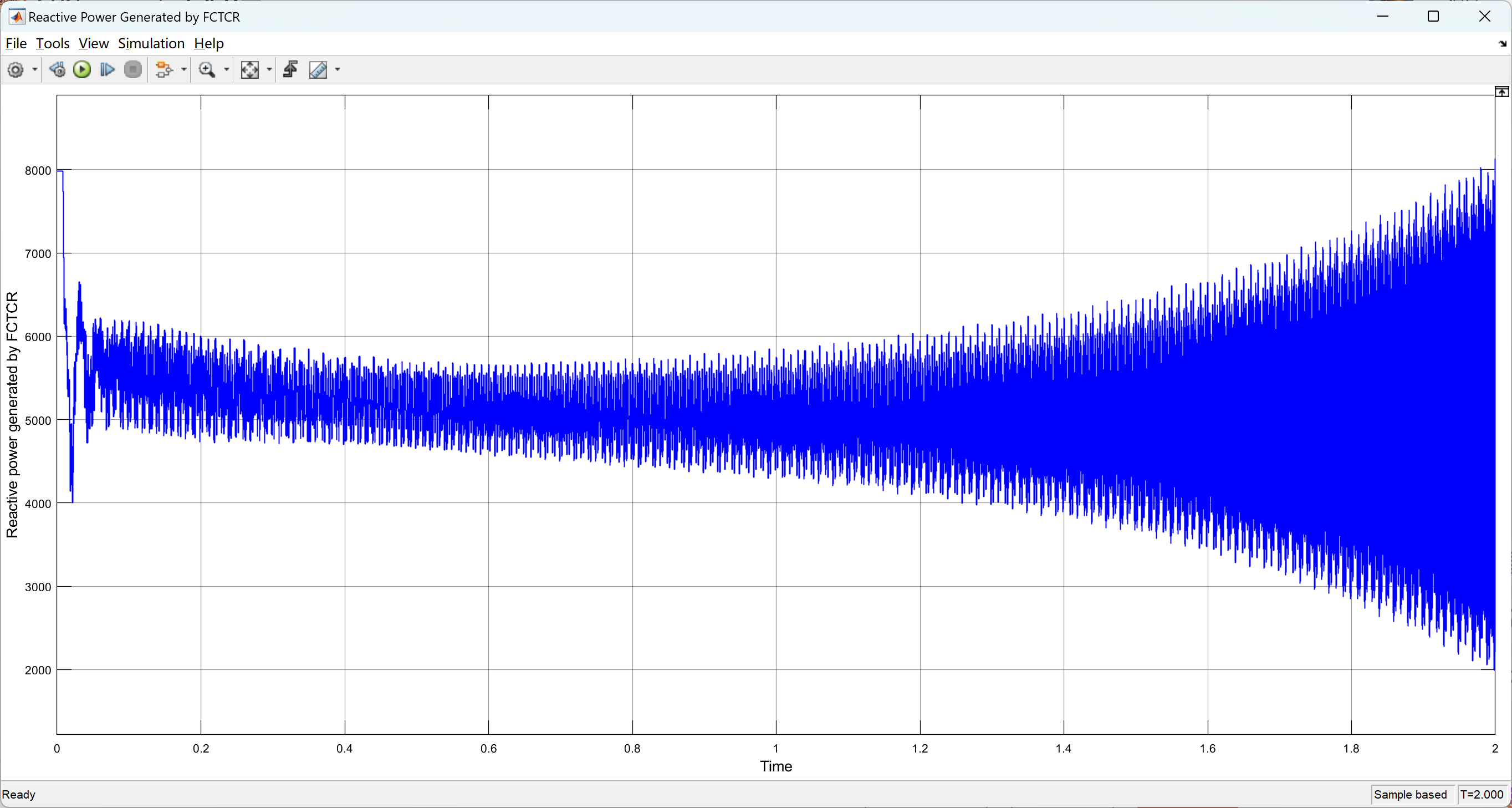The image size is (1512, 808).
Task: Click Scale Axes Limits icon
Action: coord(249,70)
